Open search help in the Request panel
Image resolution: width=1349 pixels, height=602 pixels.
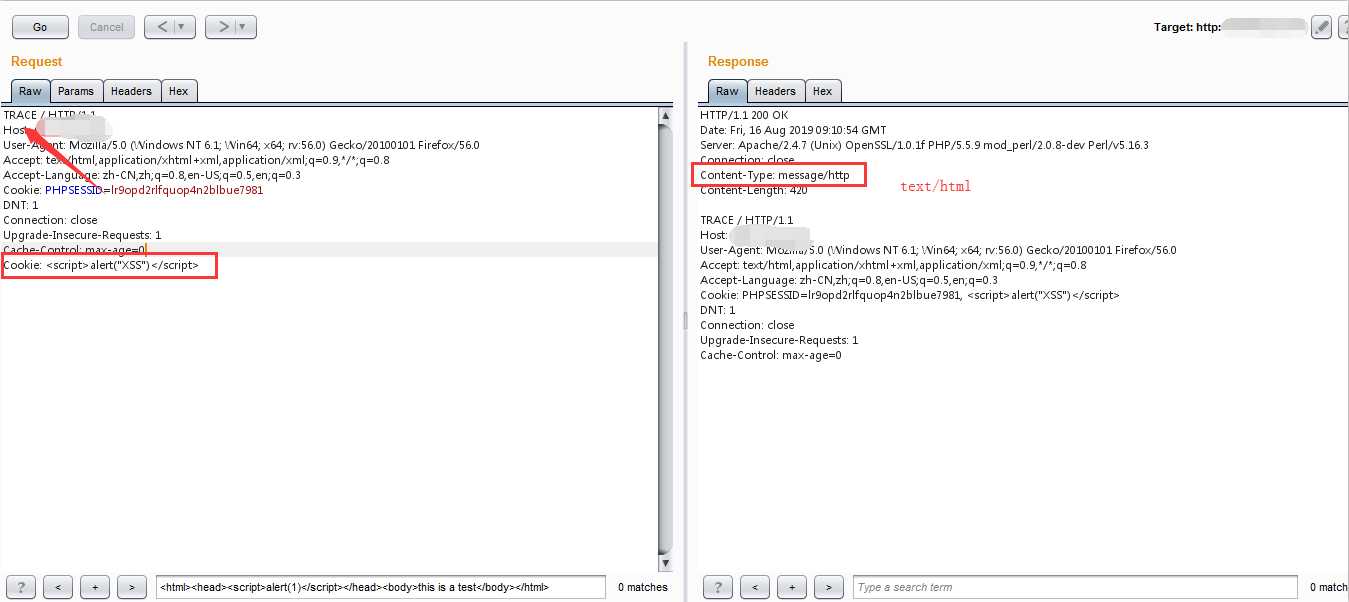[x=21, y=587]
